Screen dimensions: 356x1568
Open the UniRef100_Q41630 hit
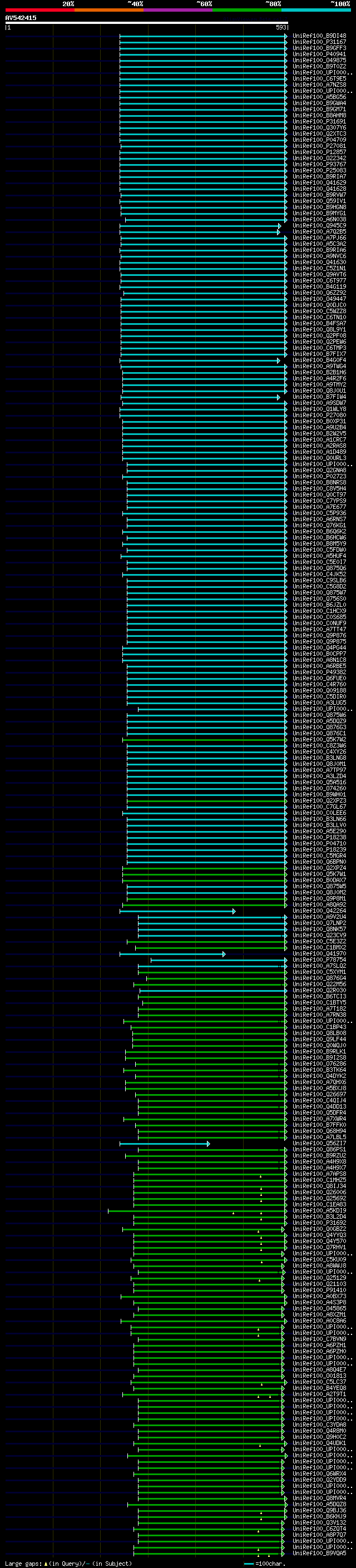(x=319, y=263)
